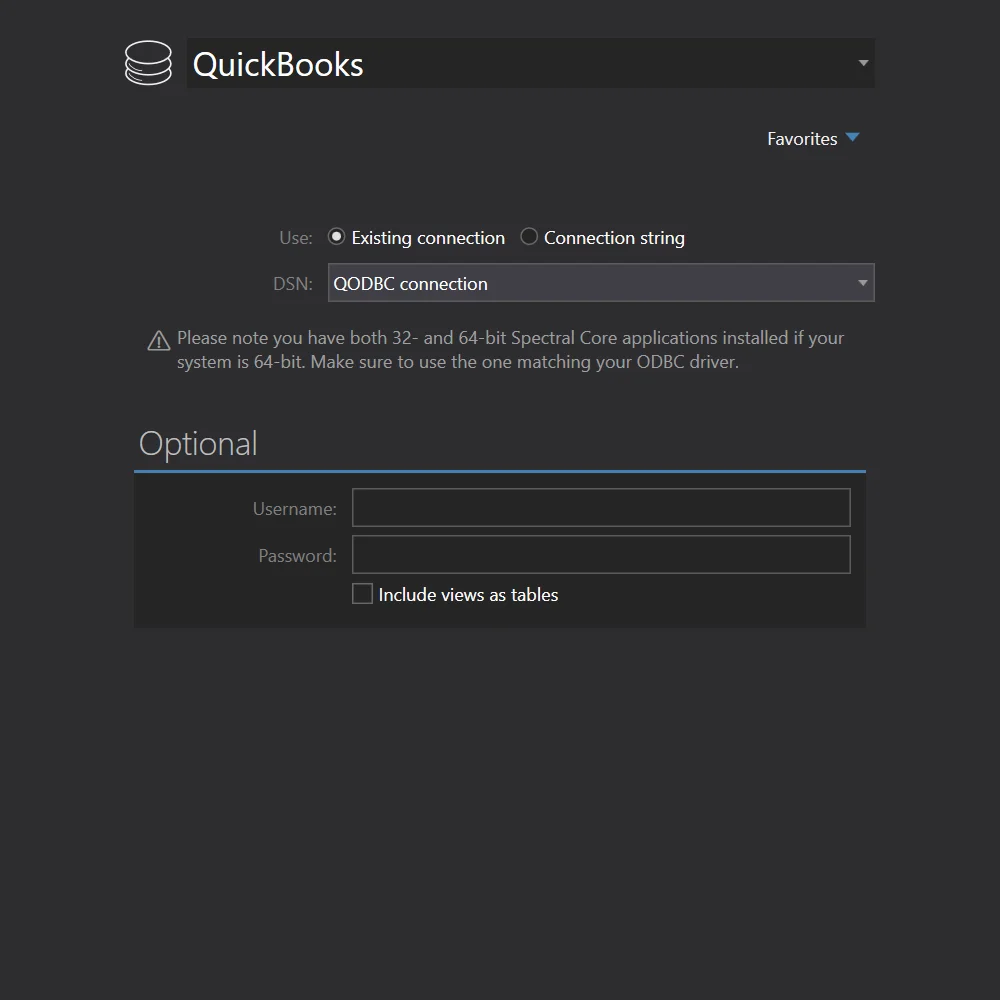Select the Existing connection radio button

pos(336,236)
